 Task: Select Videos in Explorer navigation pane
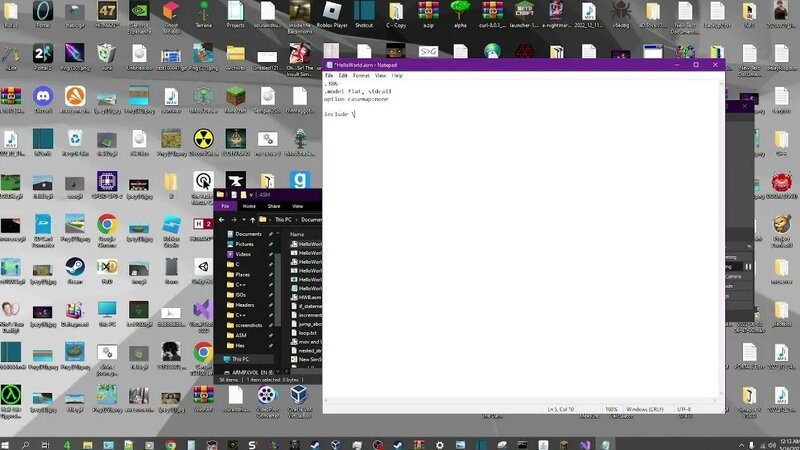click(x=243, y=254)
